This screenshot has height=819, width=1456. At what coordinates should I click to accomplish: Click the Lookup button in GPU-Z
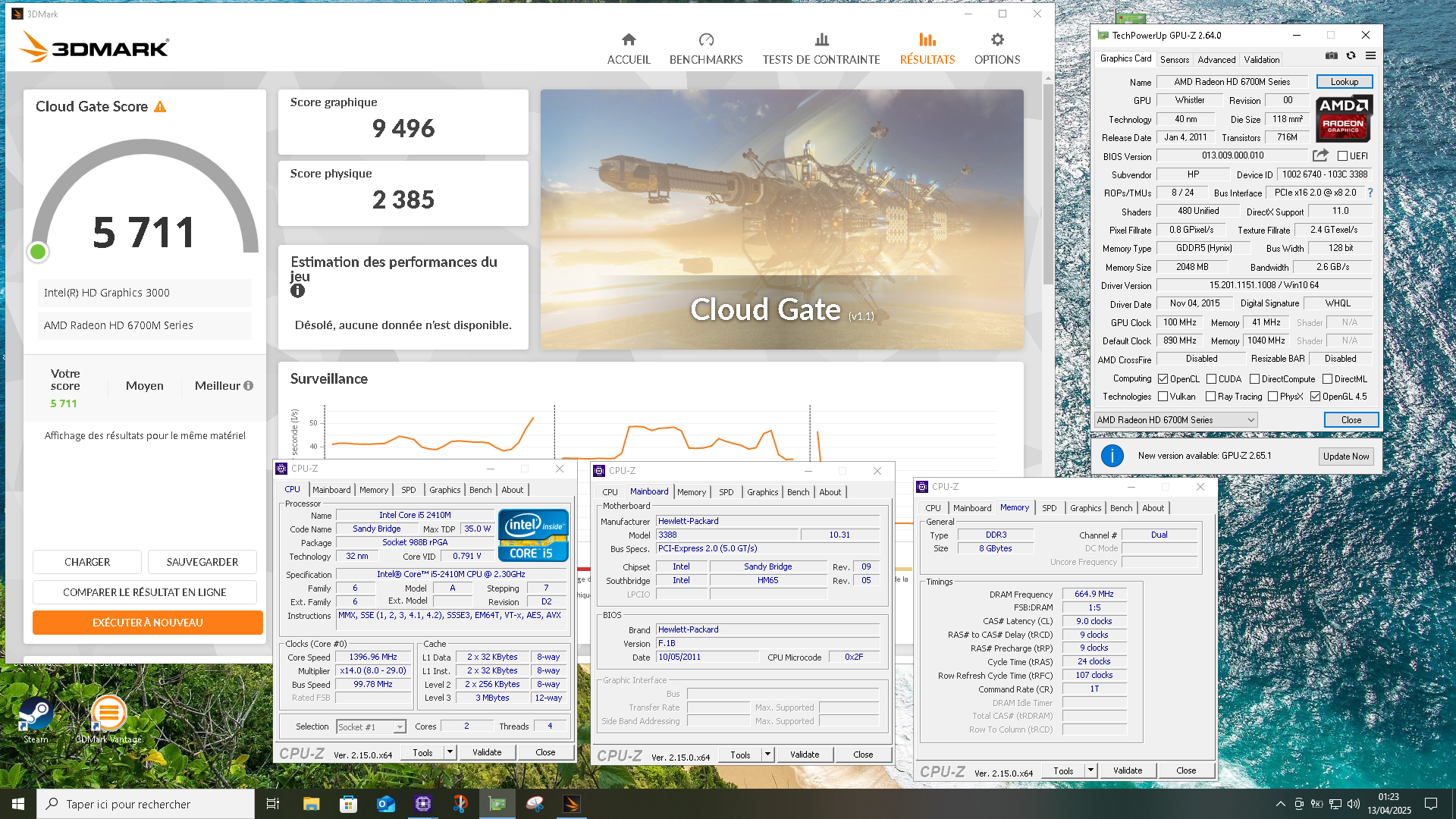click(1344, 82)
